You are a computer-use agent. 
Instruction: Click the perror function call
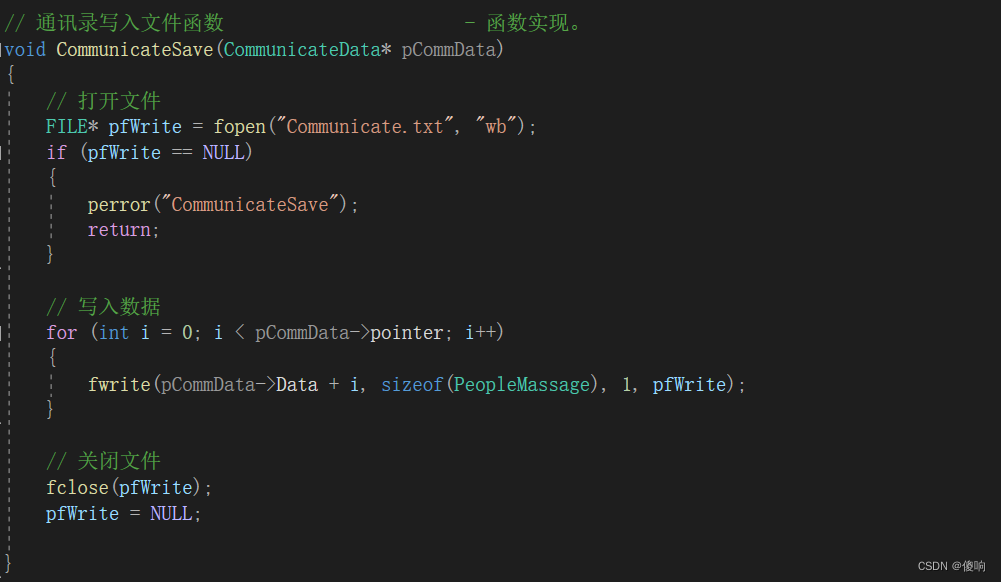pos(118,204)
